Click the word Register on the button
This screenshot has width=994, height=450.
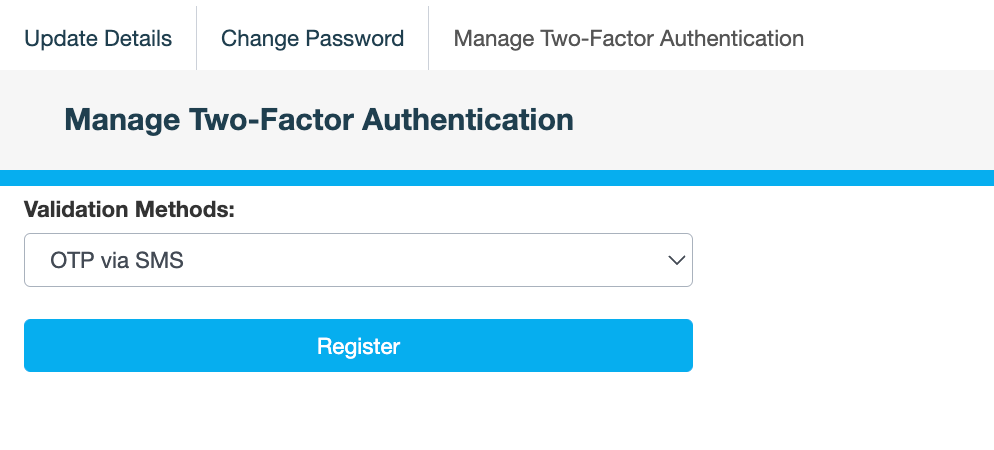(358, 346)
